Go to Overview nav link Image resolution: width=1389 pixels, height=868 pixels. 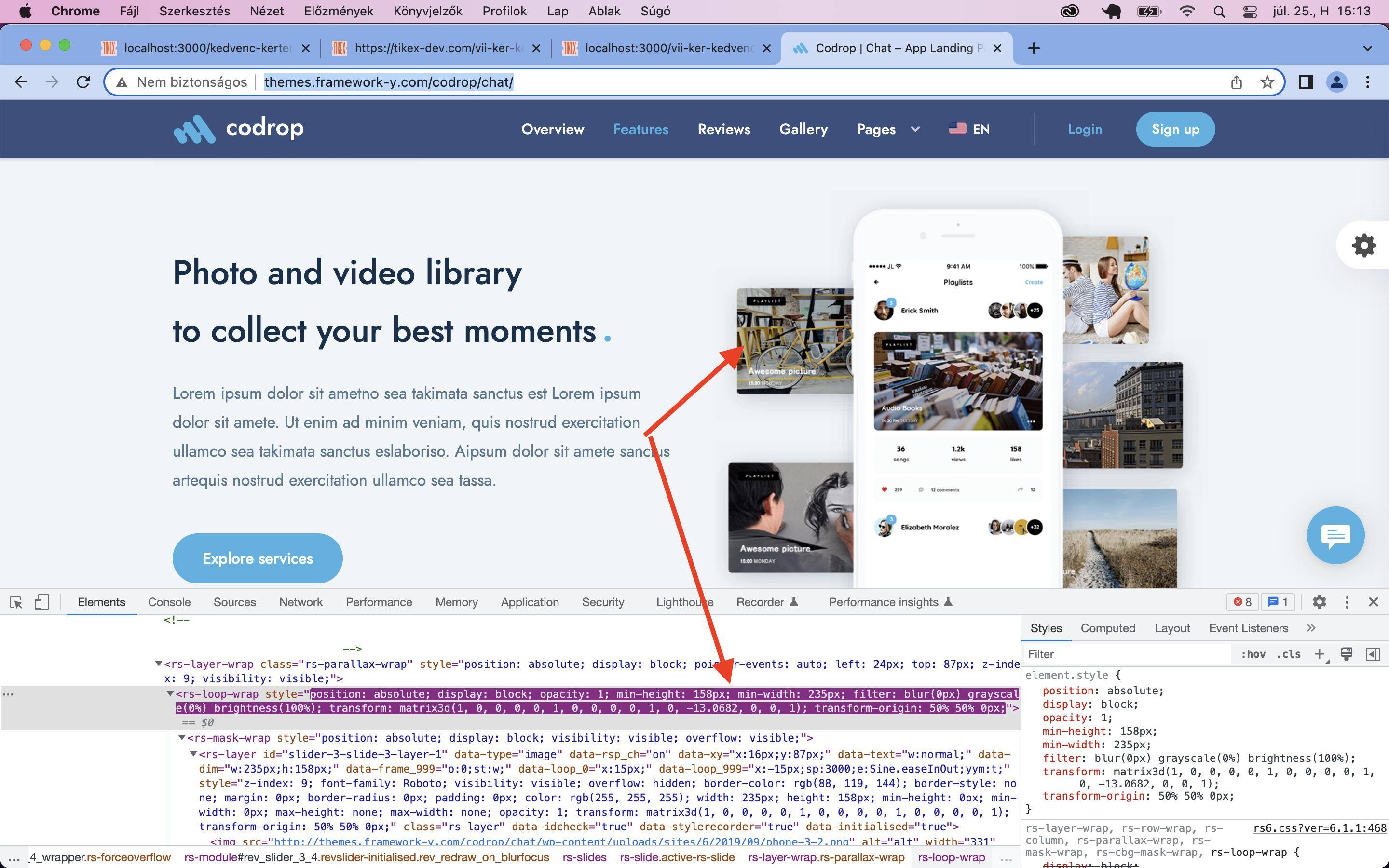(x=552, y=129)
